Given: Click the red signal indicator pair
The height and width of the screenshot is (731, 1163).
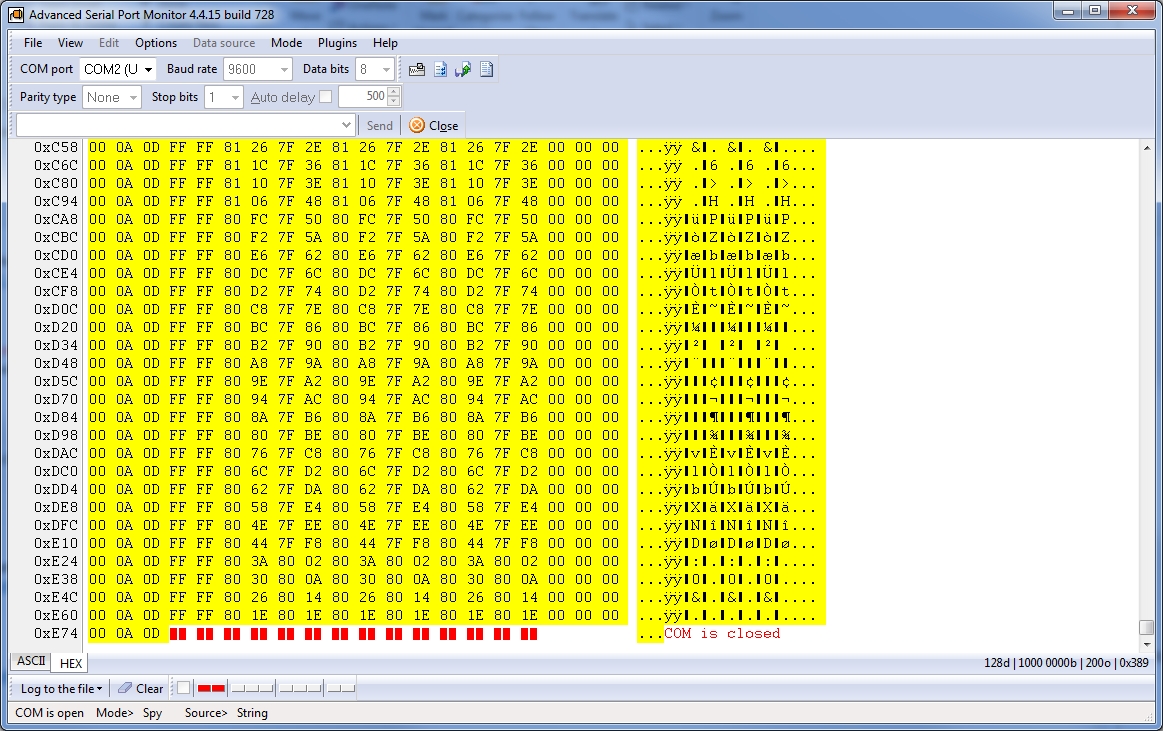Looking at the screenshot, I should click(x=211, y=688).
